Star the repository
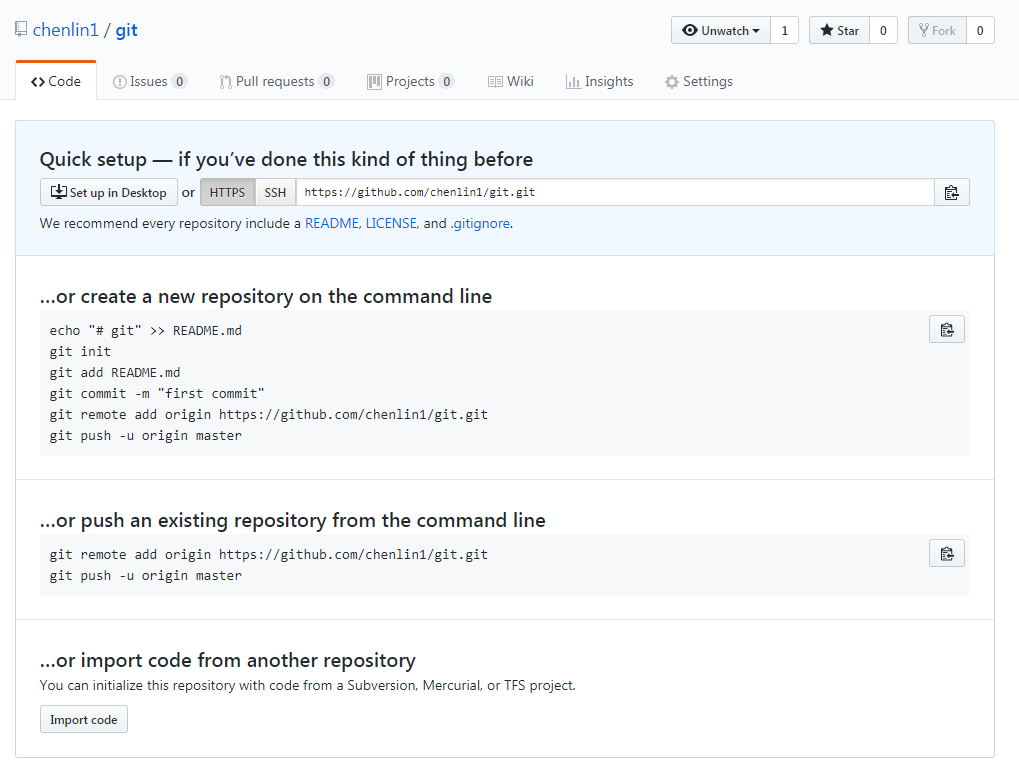The image size is (1019, 764). coord(839,31)
